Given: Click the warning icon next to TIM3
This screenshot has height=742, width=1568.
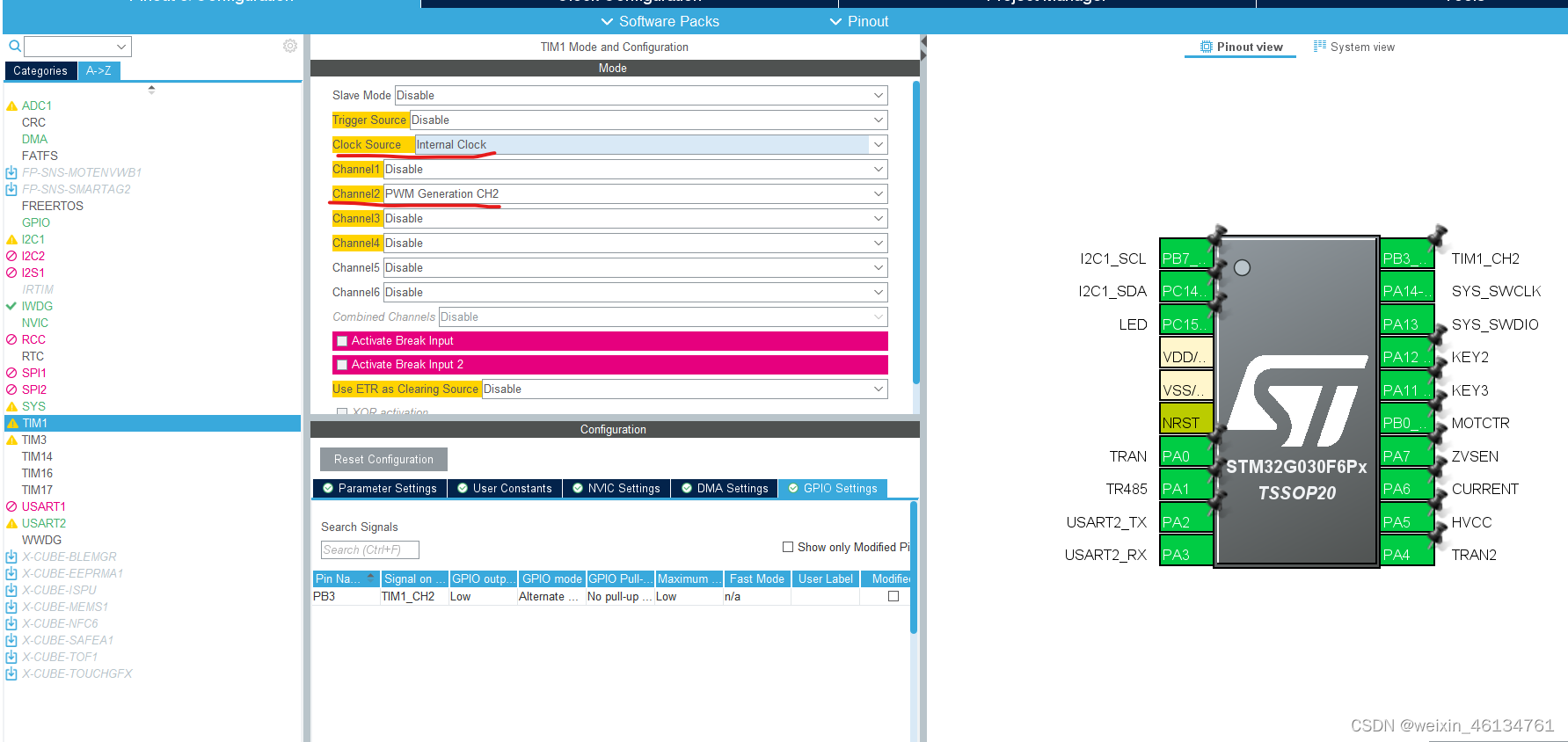Looking at the screenshot, I should 12,440.
